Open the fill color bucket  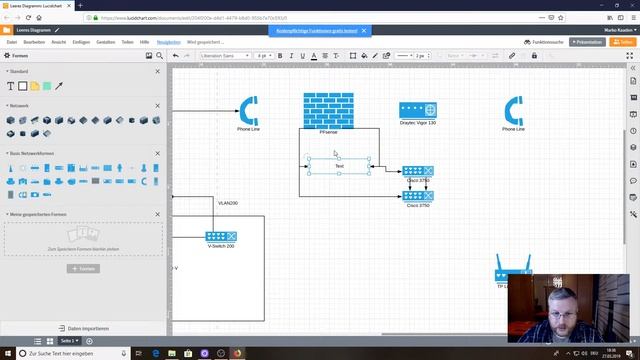tap(364, 56)
